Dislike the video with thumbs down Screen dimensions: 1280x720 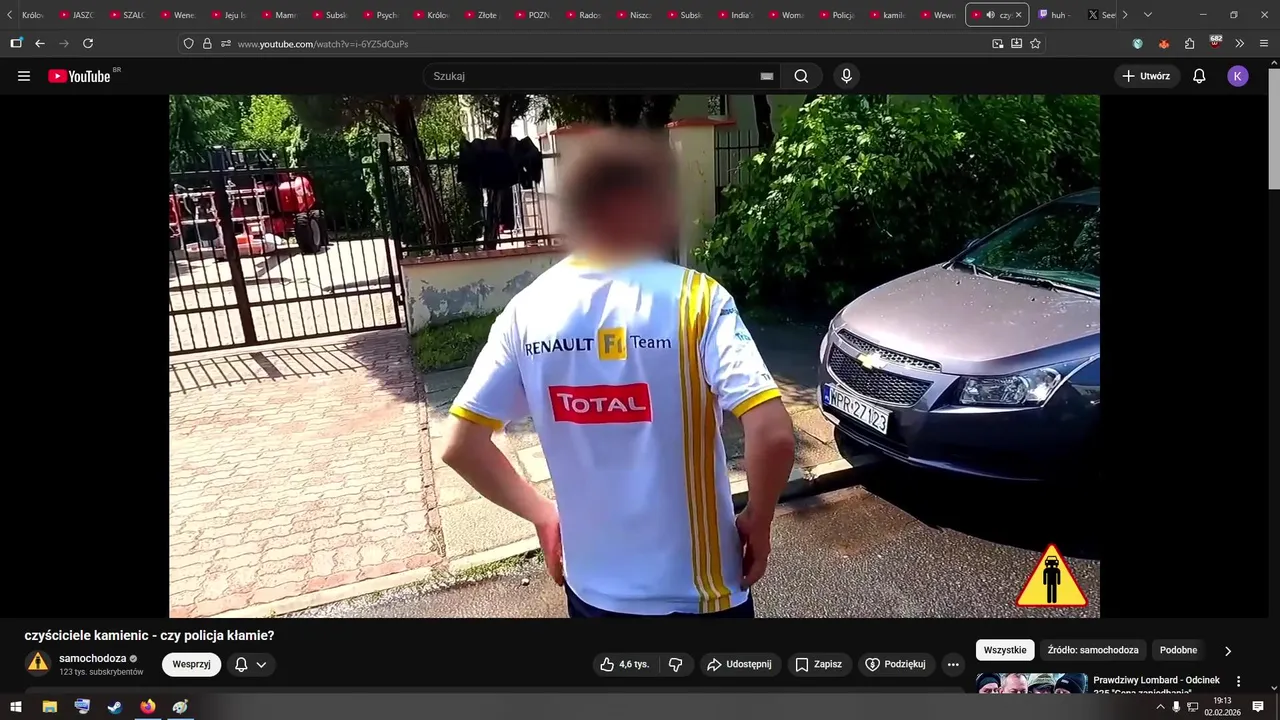[676, 664]
